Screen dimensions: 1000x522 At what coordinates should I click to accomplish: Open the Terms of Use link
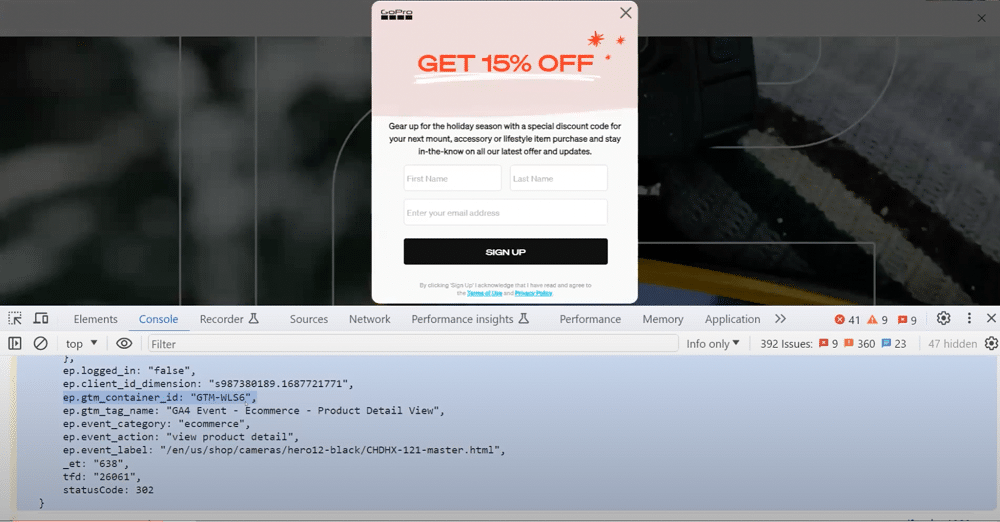[x=484, y=293]
